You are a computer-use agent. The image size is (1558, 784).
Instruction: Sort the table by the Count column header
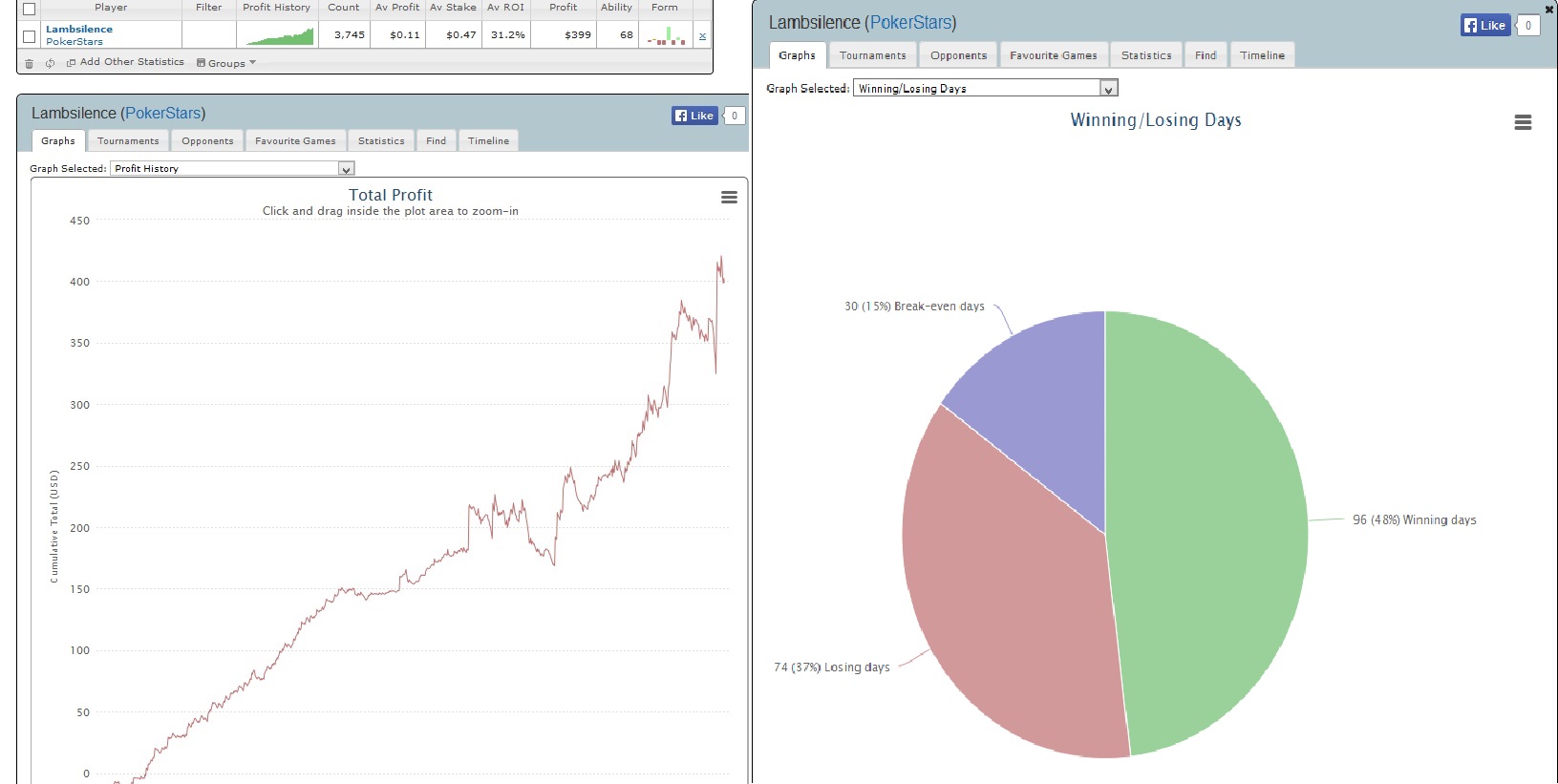point(344,8)
